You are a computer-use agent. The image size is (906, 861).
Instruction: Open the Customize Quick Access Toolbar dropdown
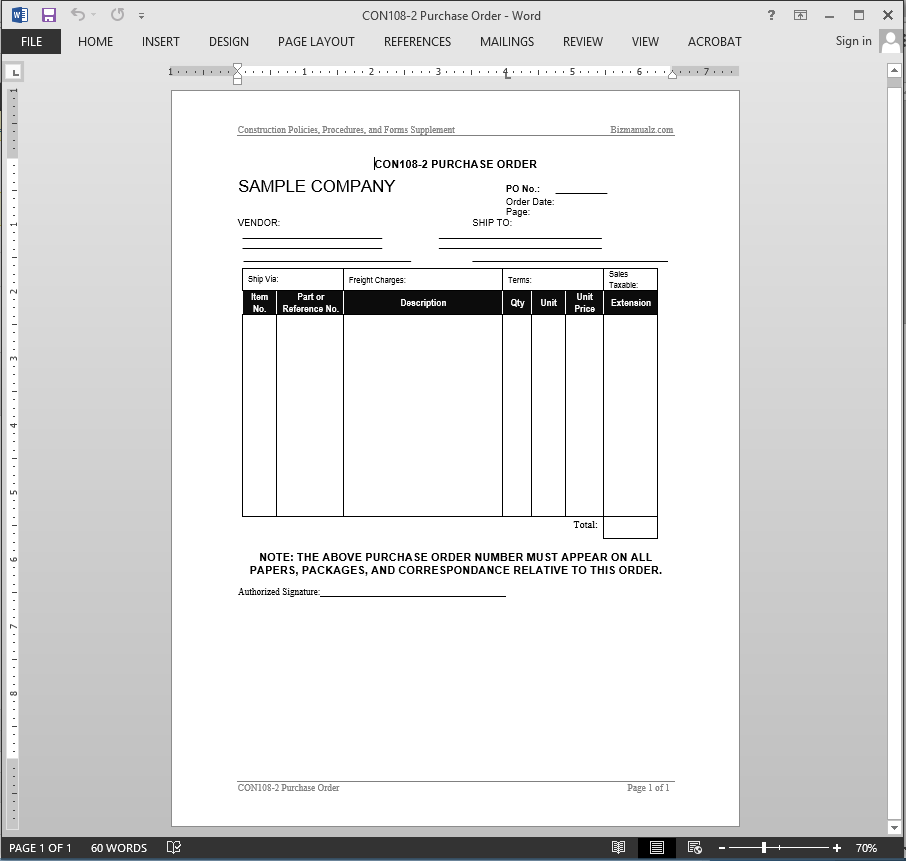click(x=142, y=16)
